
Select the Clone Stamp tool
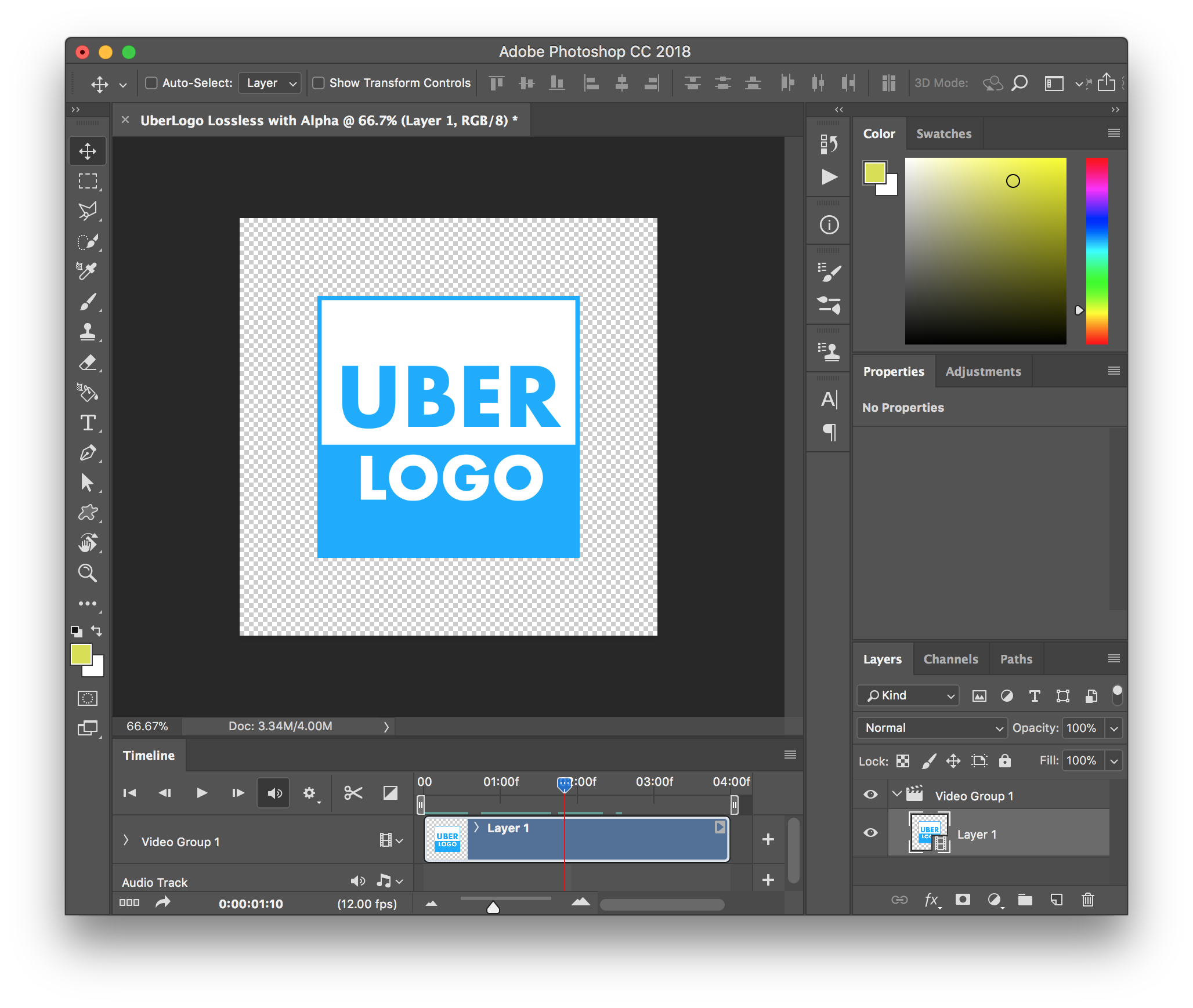(x=88, y=332)
